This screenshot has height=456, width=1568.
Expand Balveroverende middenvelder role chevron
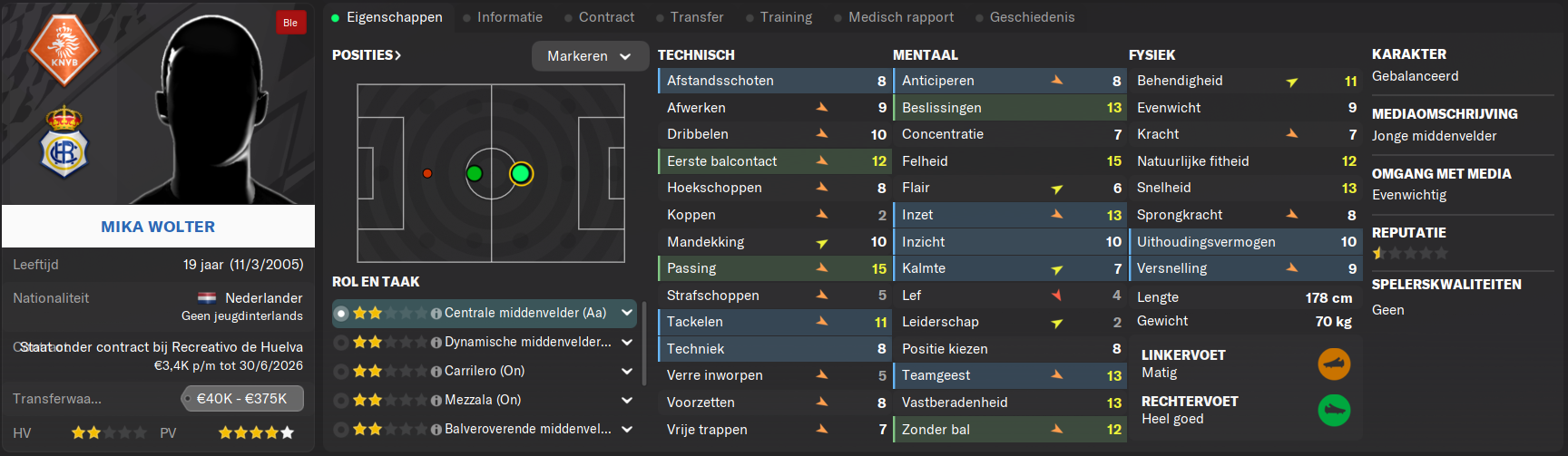coord(627,430)
